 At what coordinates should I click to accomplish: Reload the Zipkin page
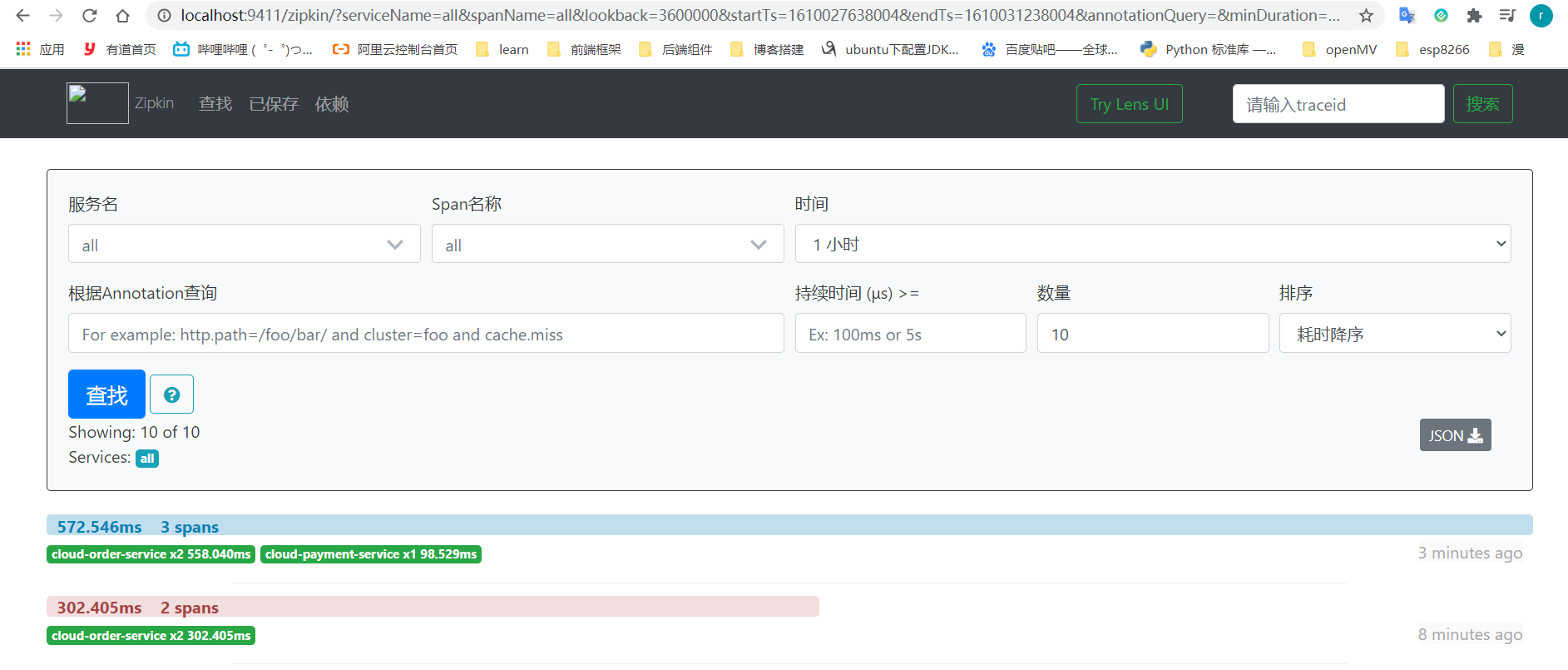(x=90, y=16)
